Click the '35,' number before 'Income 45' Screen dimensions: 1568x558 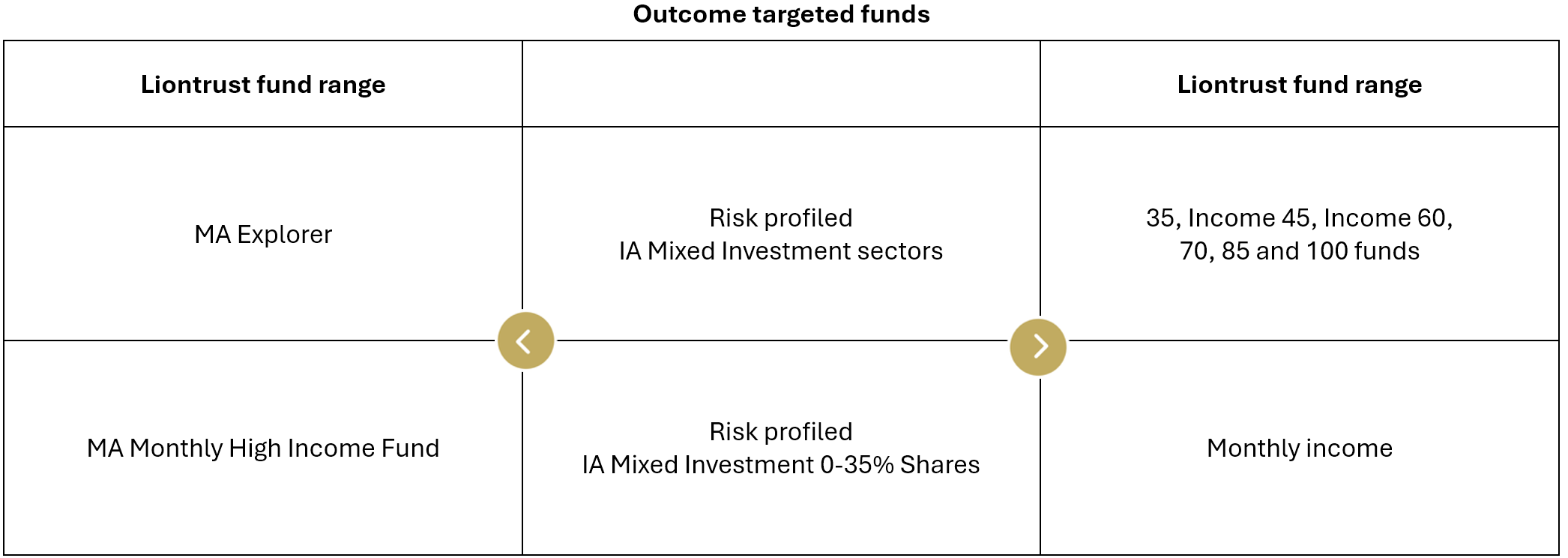1164,217
